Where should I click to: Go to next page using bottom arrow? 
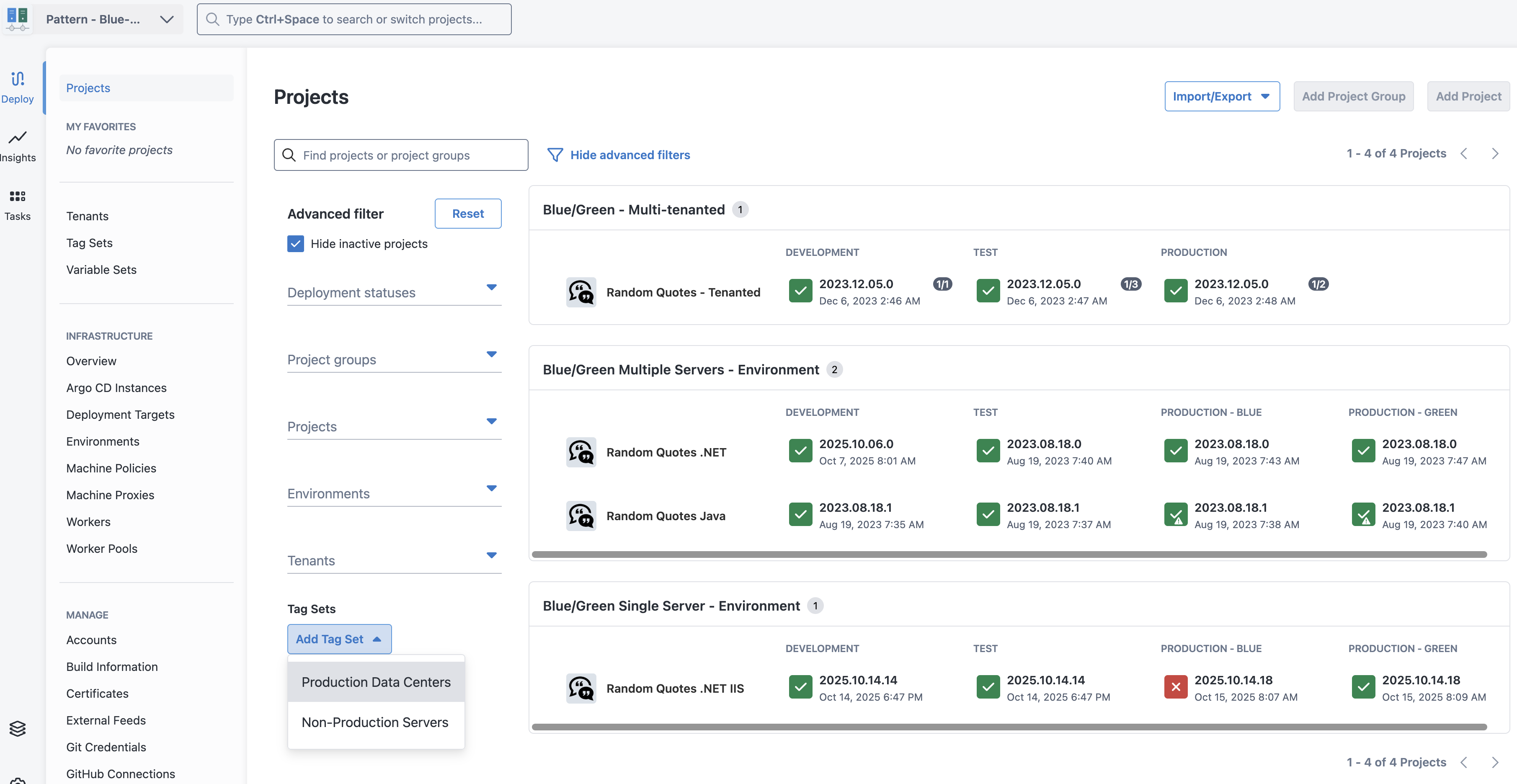click(1495, 762)
